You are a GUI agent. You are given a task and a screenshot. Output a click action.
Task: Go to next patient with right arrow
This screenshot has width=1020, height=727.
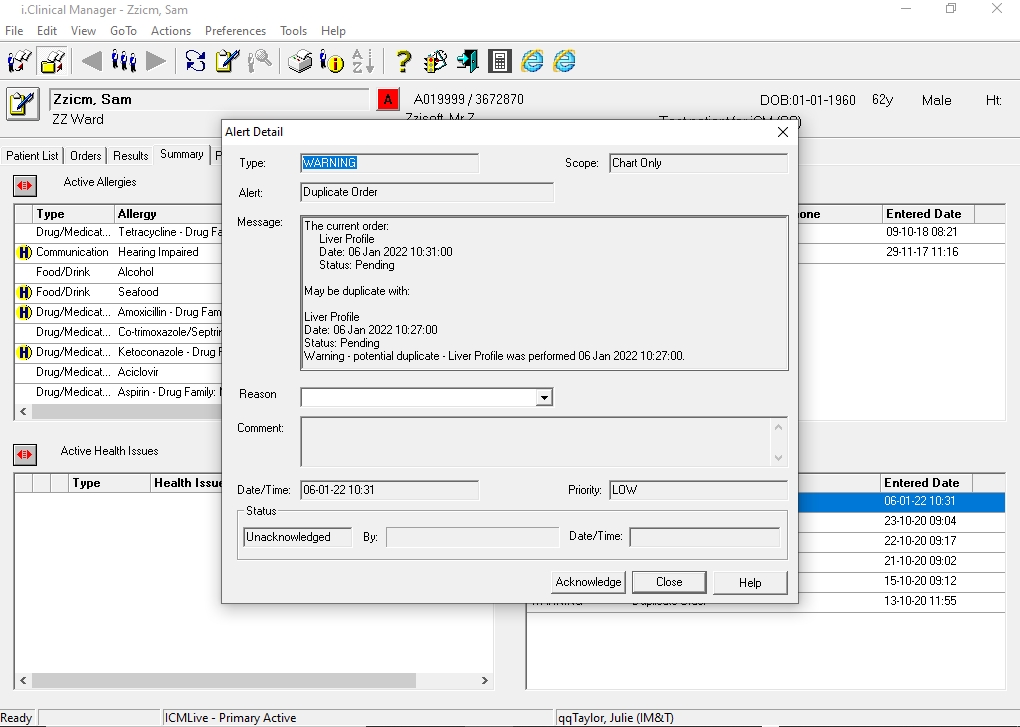[156, 61]
